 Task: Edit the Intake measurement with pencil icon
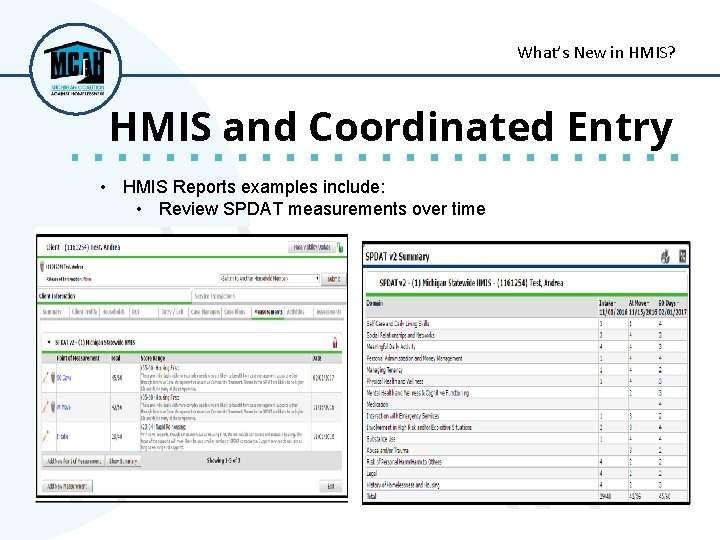[45, 436]
